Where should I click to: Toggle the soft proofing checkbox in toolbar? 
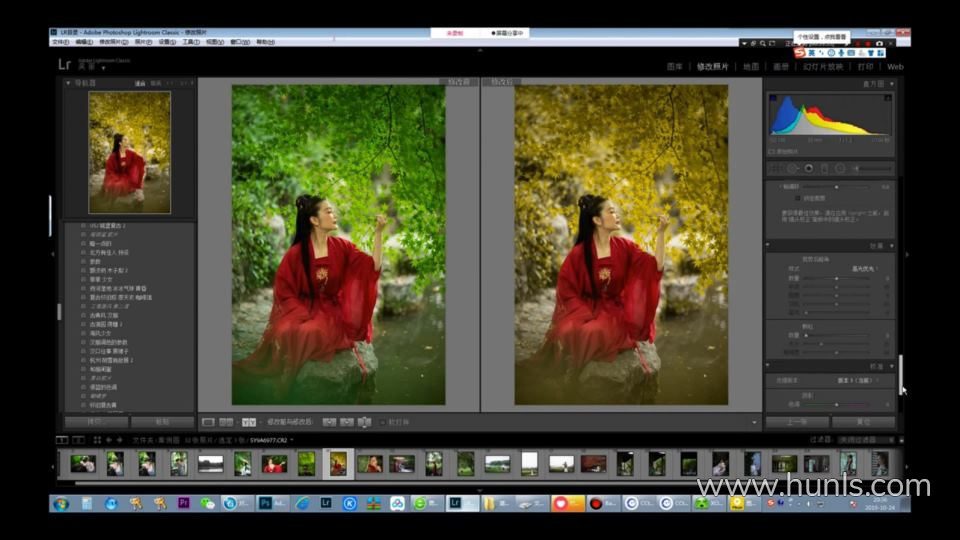click(x=383, y=422)
